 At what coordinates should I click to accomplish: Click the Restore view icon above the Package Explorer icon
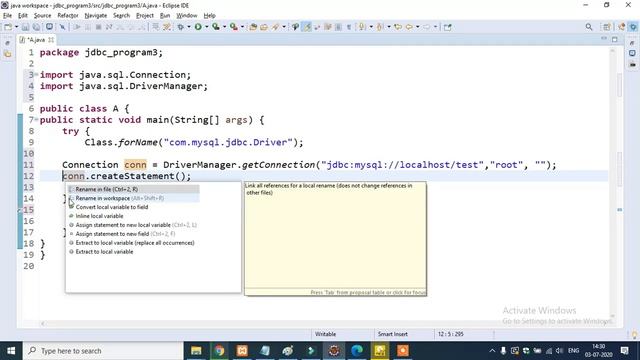tap(8, 43)
